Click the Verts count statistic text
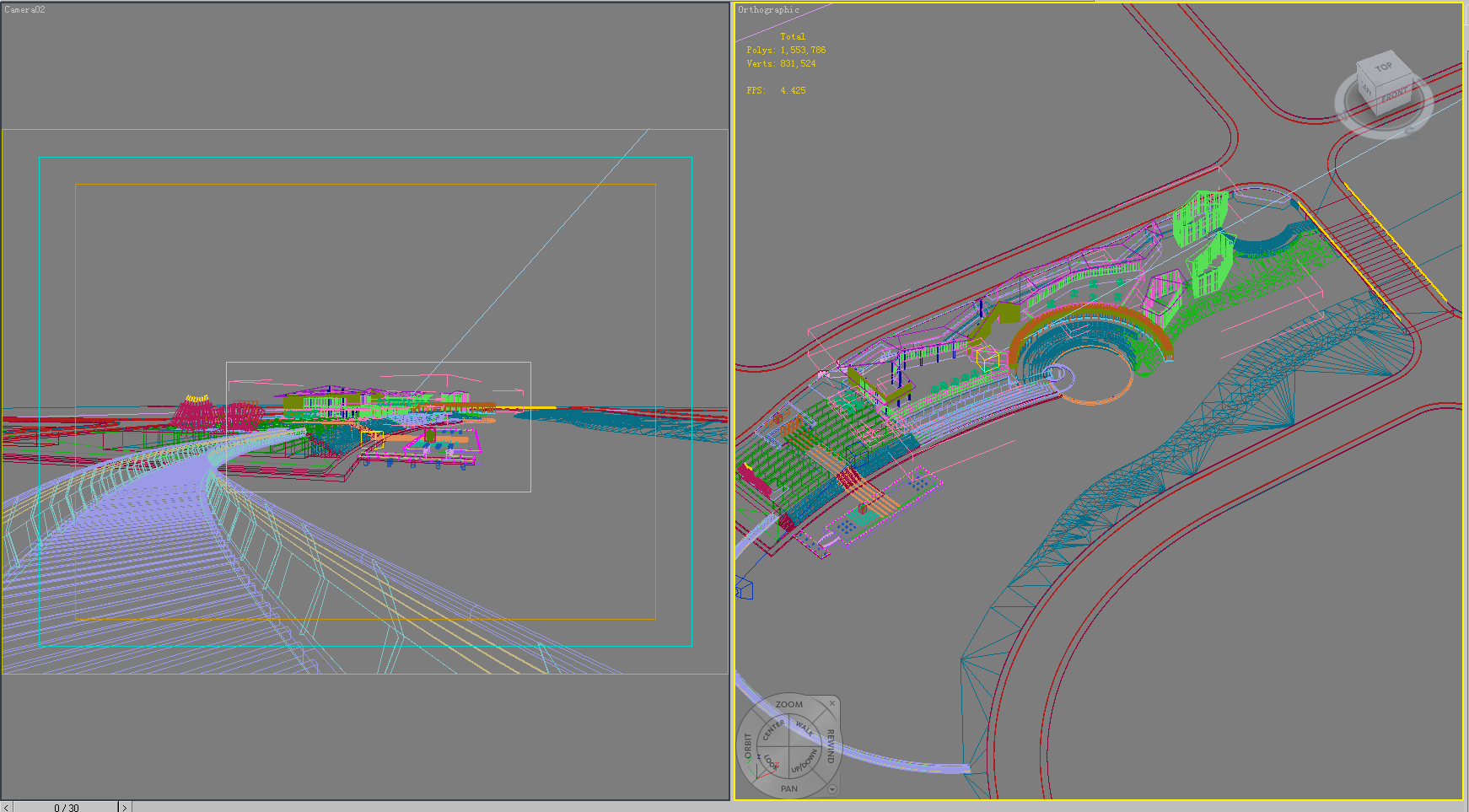 781,64
